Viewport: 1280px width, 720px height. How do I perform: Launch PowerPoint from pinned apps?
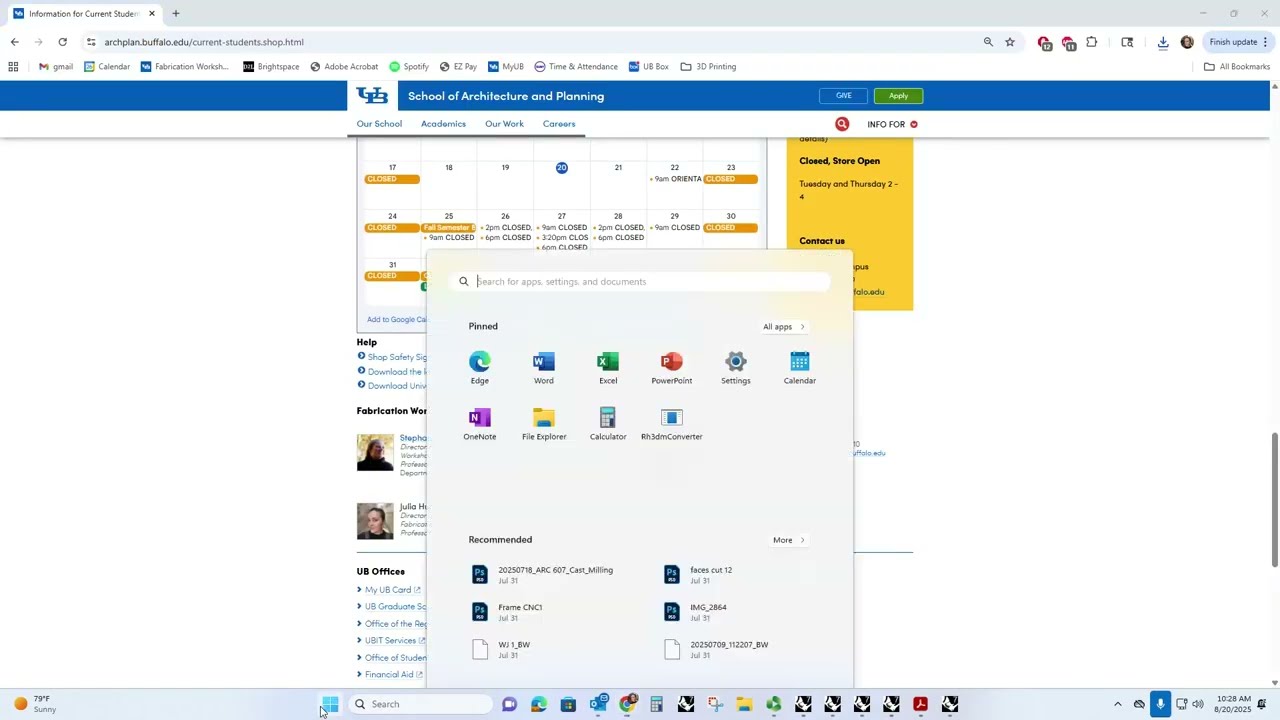pyautogui.click(x=672, y=367)
